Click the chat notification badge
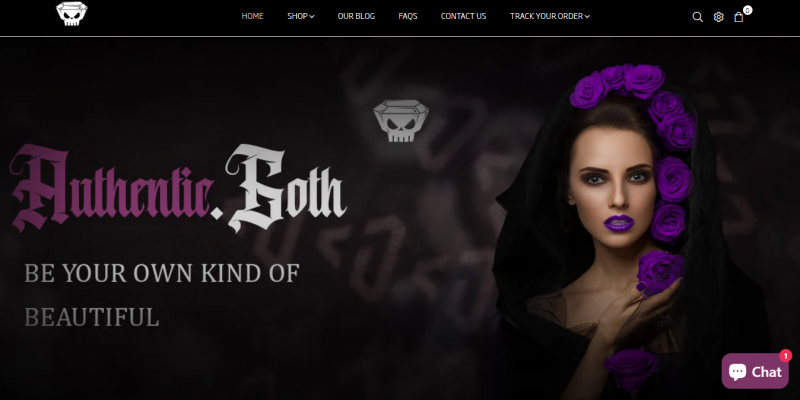 [786, 356]
